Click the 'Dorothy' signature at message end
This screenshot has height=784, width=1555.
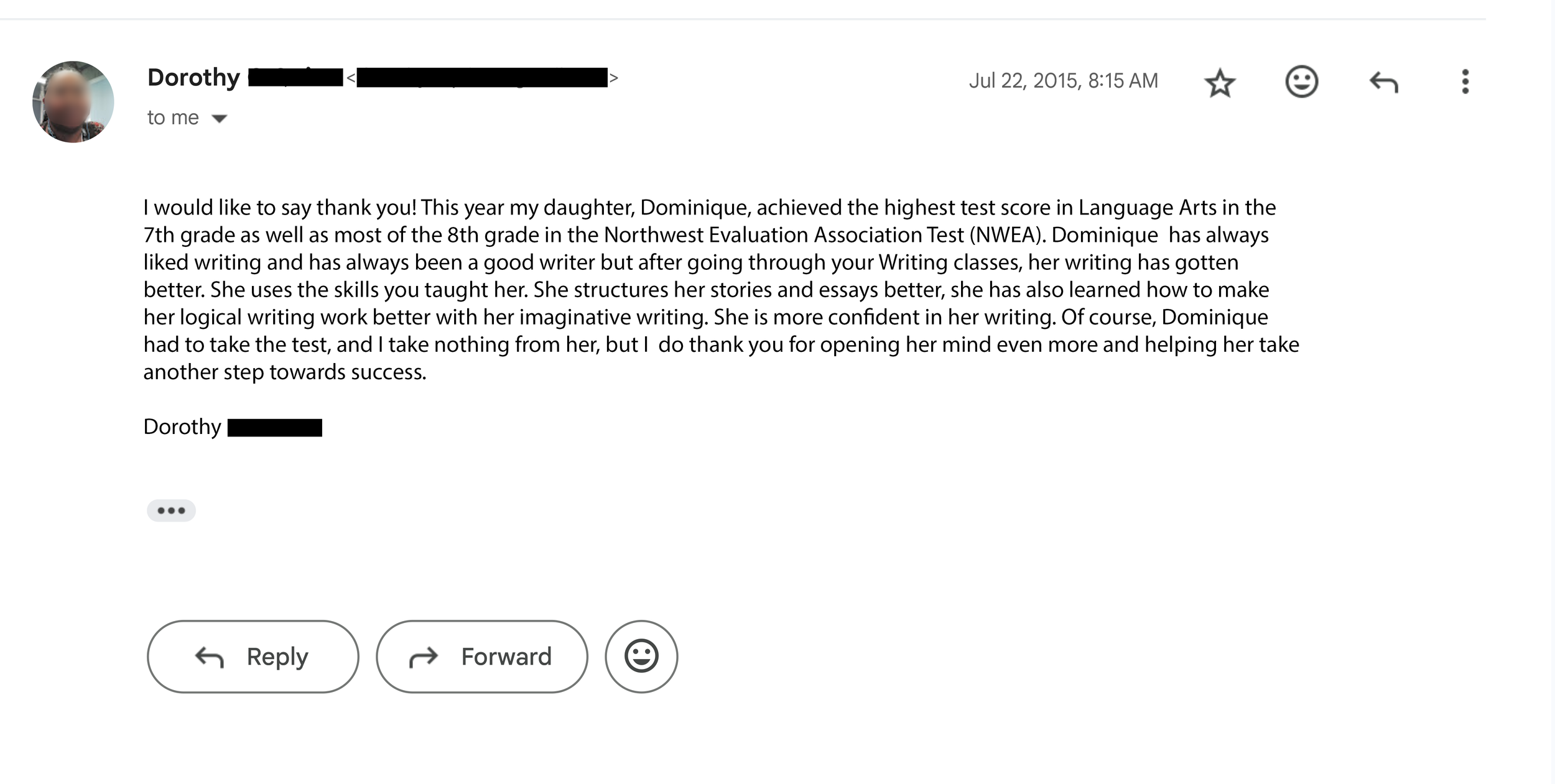pyautogui.click(x=182, y=427)
